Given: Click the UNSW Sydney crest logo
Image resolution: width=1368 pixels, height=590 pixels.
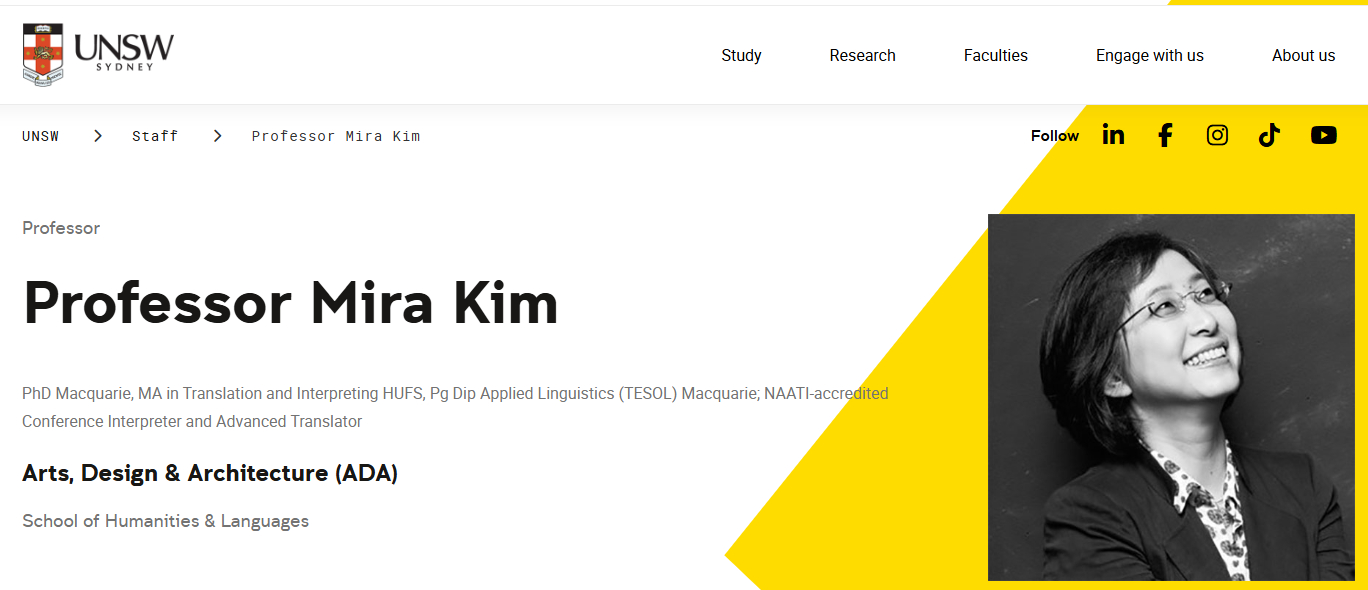Looking at the screenshot, I should pos(98,54).
